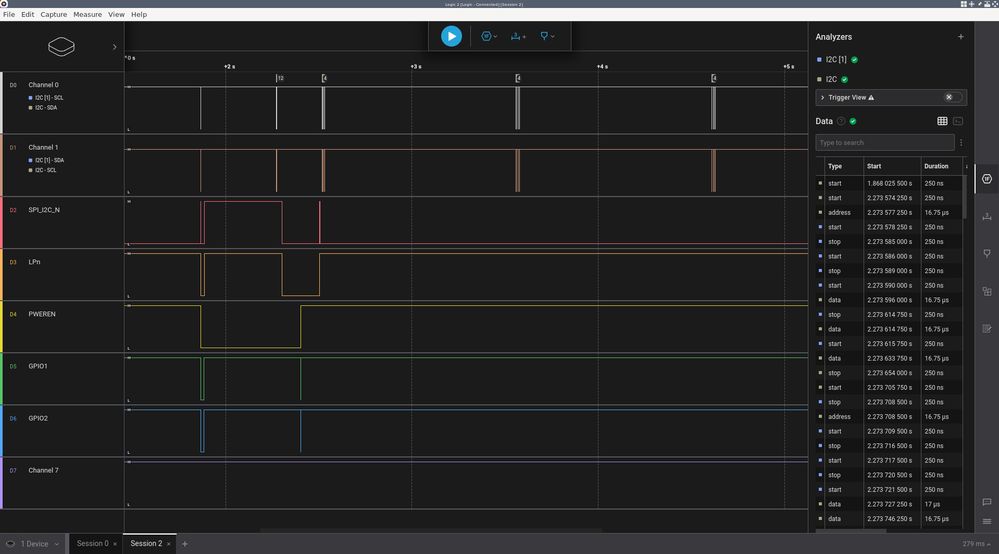The height and width of the screenshot is (554, 999).
Task: Open the Measure menu
Action: point(87,15)
